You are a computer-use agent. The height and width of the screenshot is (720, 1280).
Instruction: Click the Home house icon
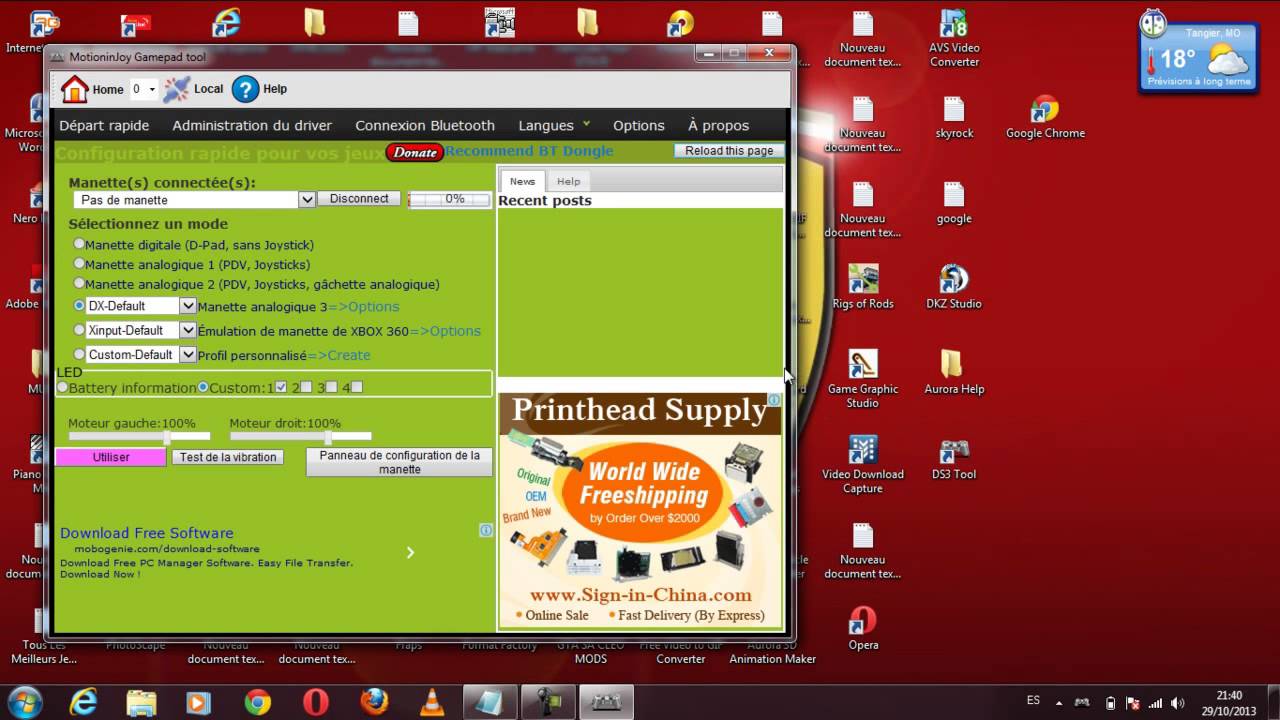[x=75, y=89]
